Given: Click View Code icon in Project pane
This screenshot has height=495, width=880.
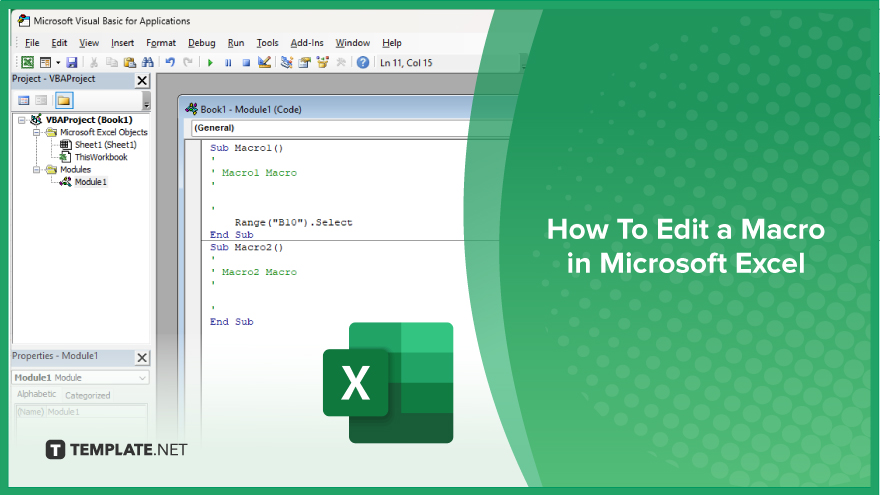Looking at the screenshot, I should click(x=24, y=100).
